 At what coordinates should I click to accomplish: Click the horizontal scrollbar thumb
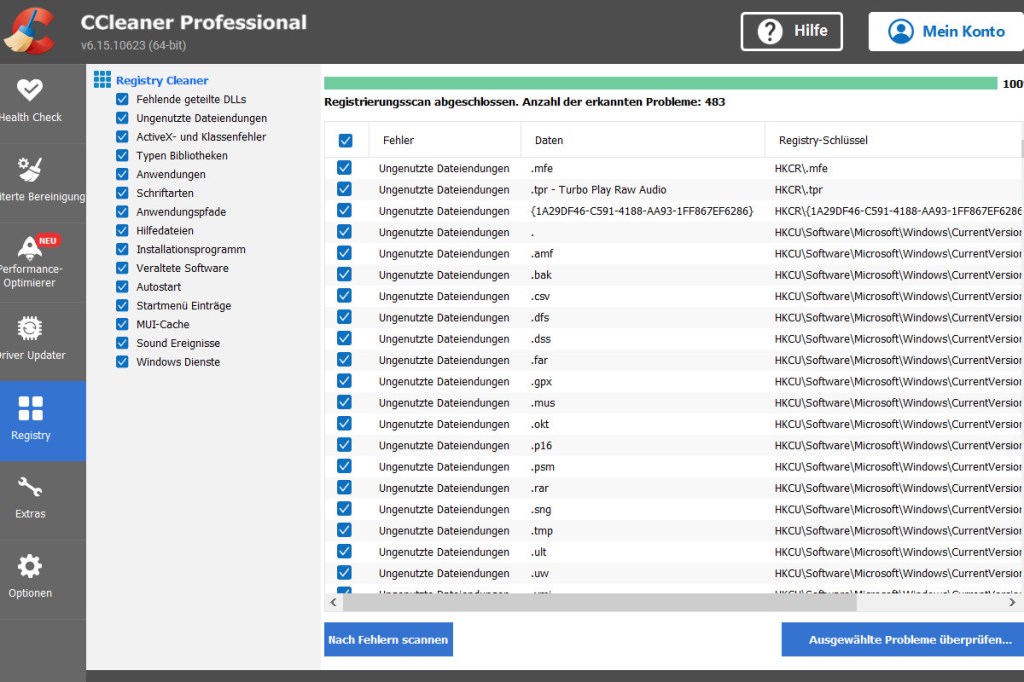(600, 602)
